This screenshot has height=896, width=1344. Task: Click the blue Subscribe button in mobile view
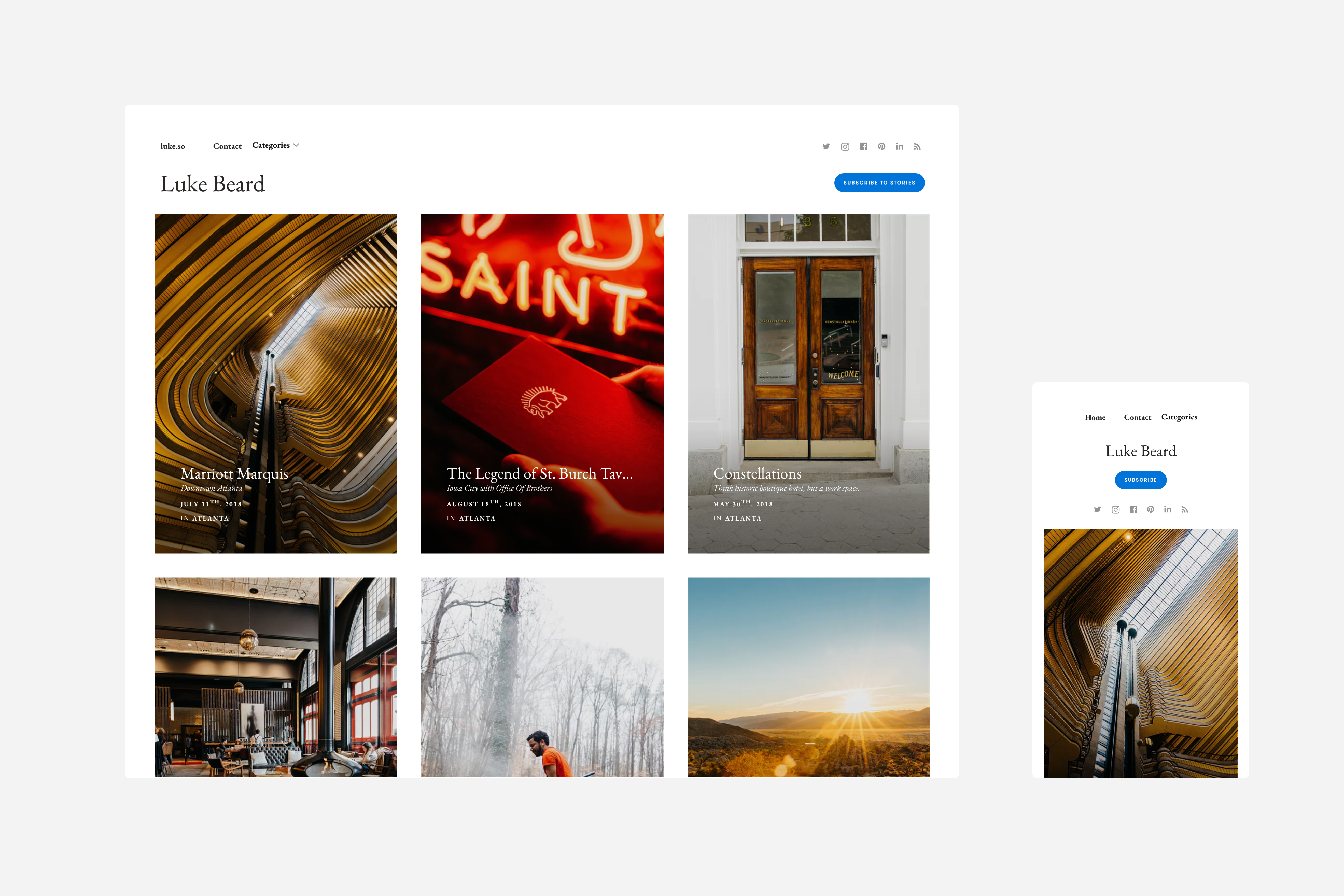[1141, 480]
